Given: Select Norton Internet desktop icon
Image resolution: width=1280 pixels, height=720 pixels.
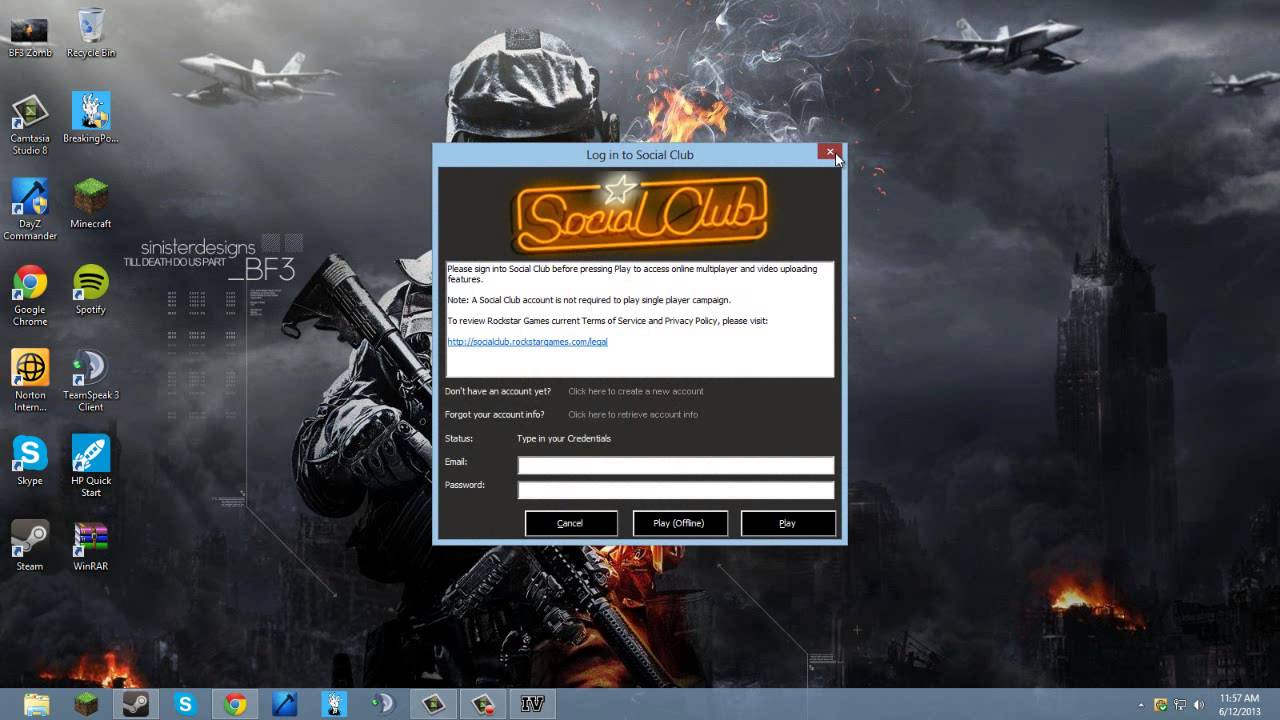Looking at the screenshot, I should [30, 381].
